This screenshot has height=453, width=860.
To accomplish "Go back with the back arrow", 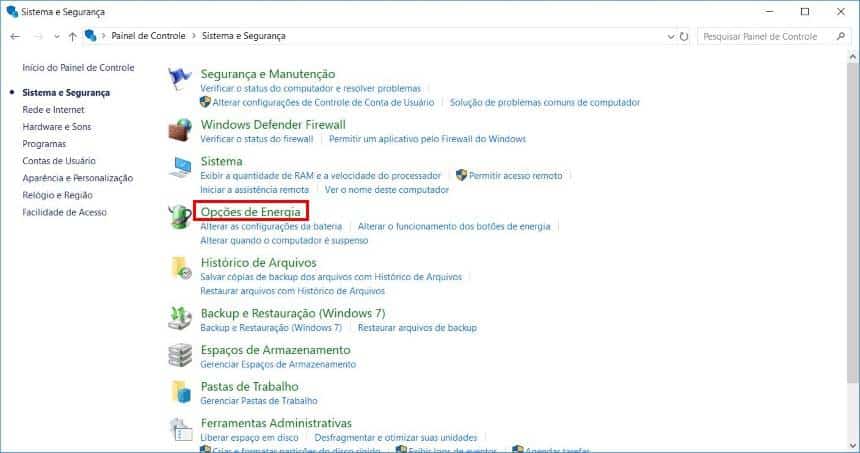I will 15,36.
